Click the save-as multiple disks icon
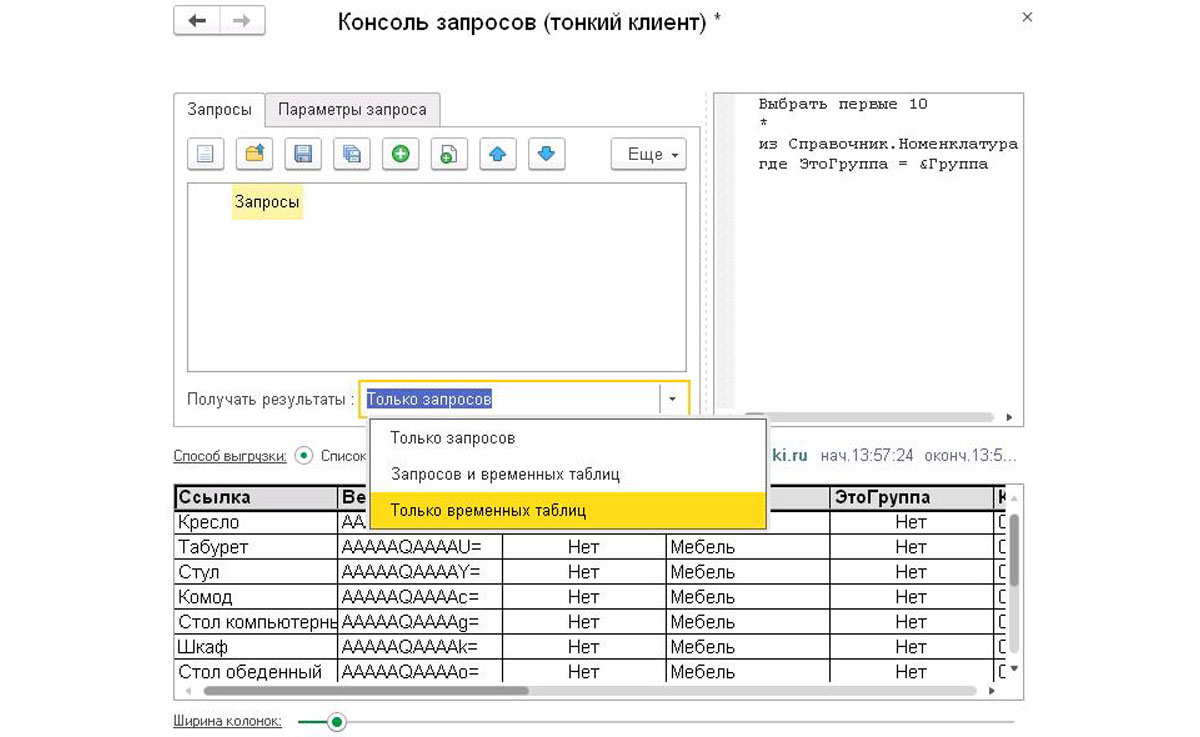The image size is (1200, 737). tap(352, 154)
